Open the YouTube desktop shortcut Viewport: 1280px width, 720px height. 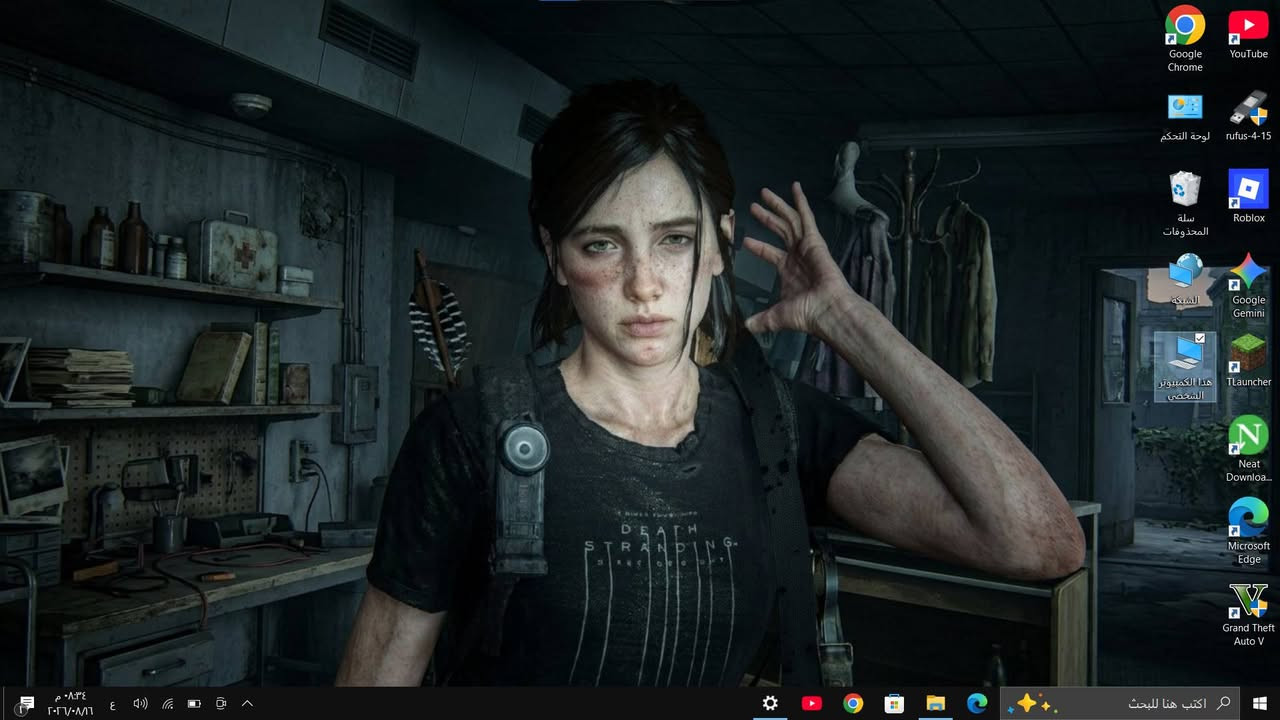pos(1248,34)
